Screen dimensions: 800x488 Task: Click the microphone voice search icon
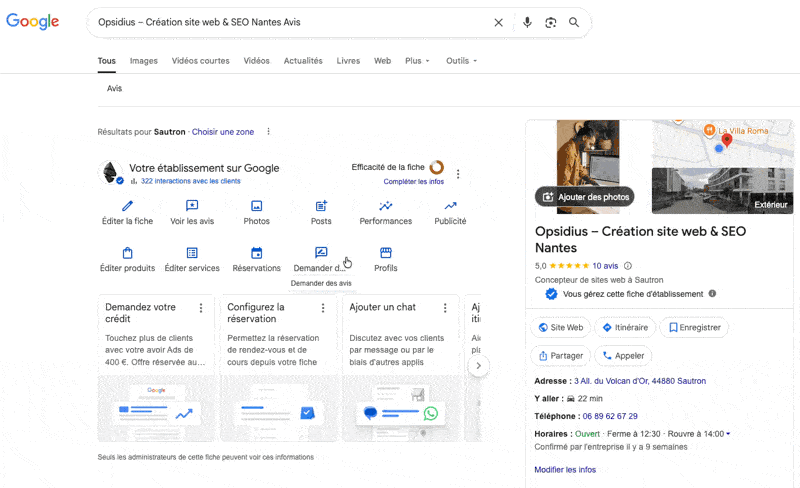click(527, 22)
